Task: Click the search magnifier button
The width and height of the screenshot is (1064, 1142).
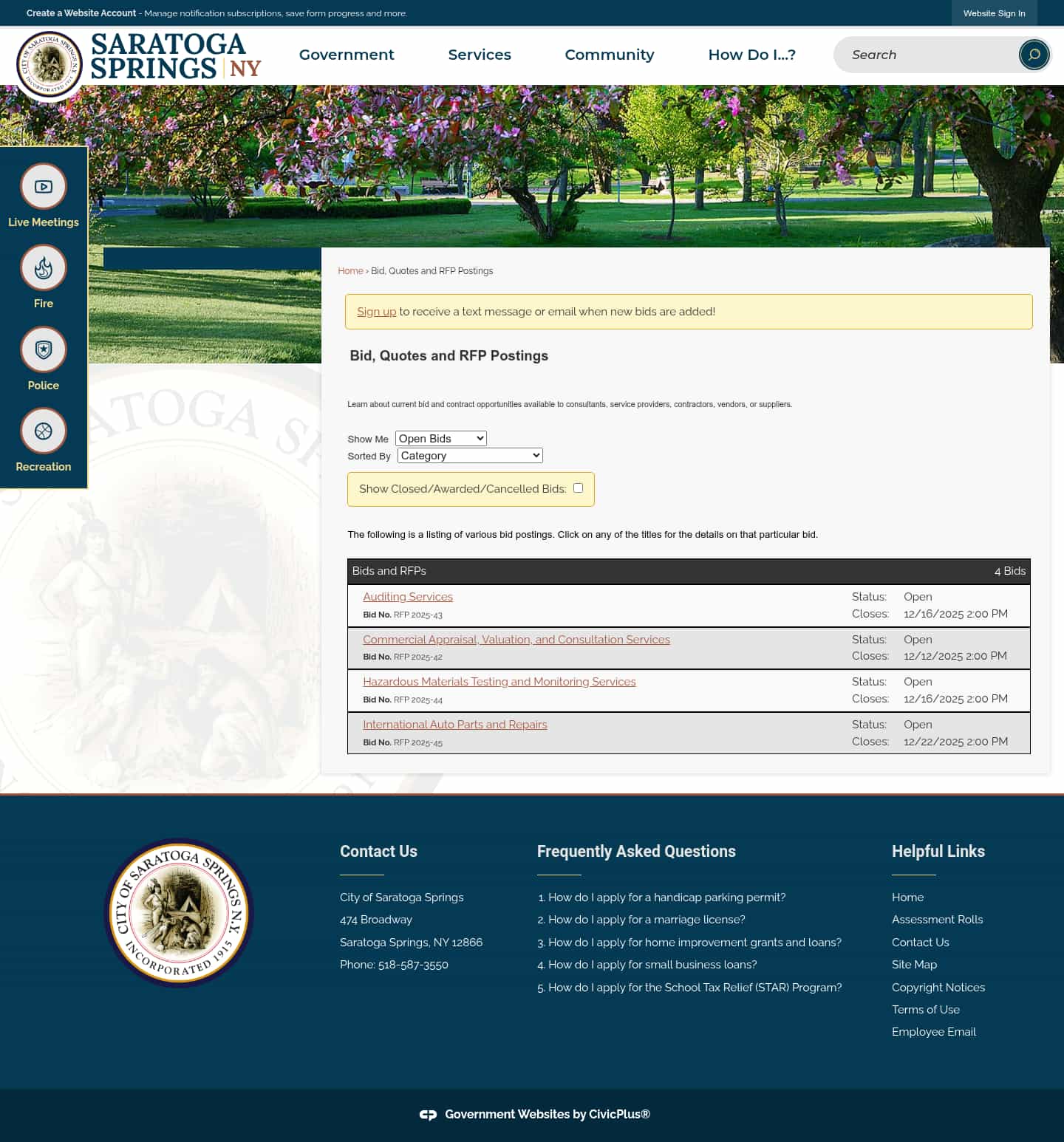Action: 1033,55
